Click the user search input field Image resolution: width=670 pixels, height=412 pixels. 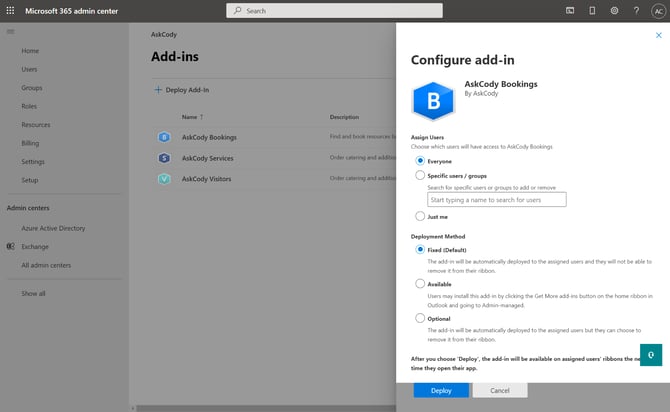[496, 199]
